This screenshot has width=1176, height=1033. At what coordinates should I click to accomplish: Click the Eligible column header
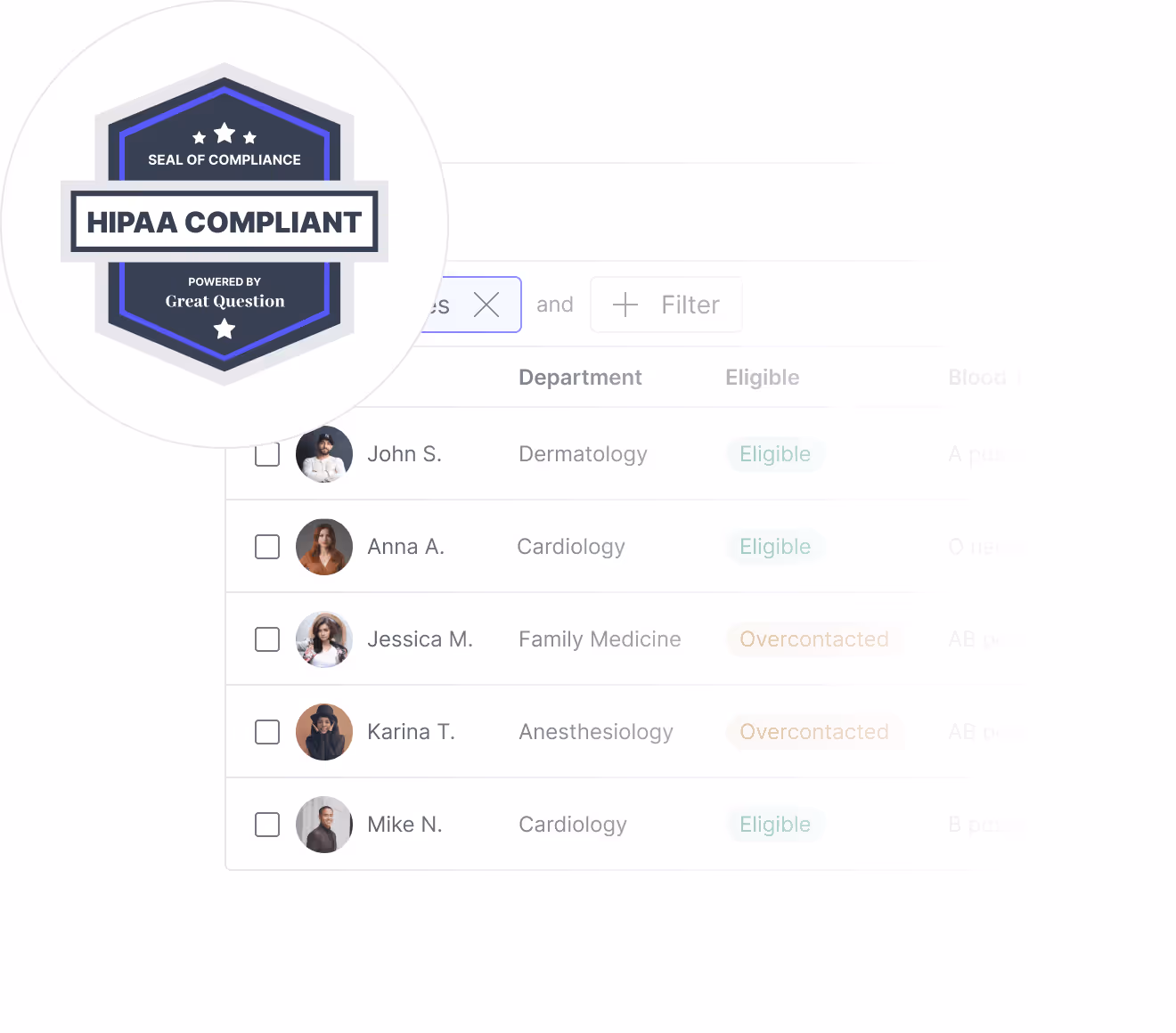coord(762,377)
